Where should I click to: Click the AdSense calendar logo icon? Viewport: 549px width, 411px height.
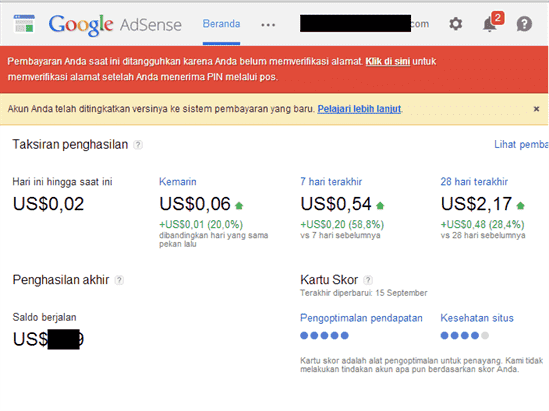[24, 23]
